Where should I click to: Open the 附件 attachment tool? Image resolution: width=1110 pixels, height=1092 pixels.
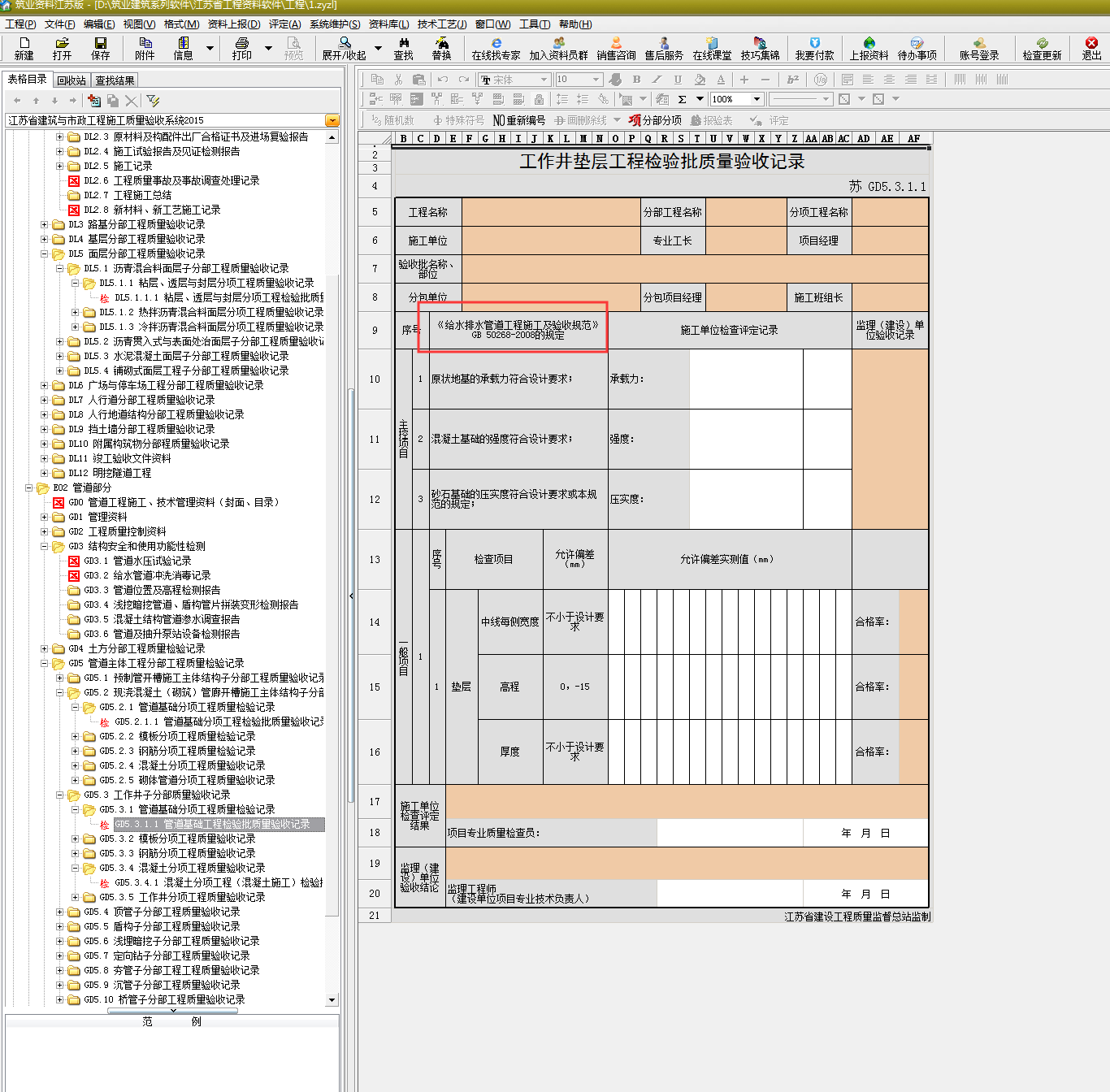(x=145, y=48)
